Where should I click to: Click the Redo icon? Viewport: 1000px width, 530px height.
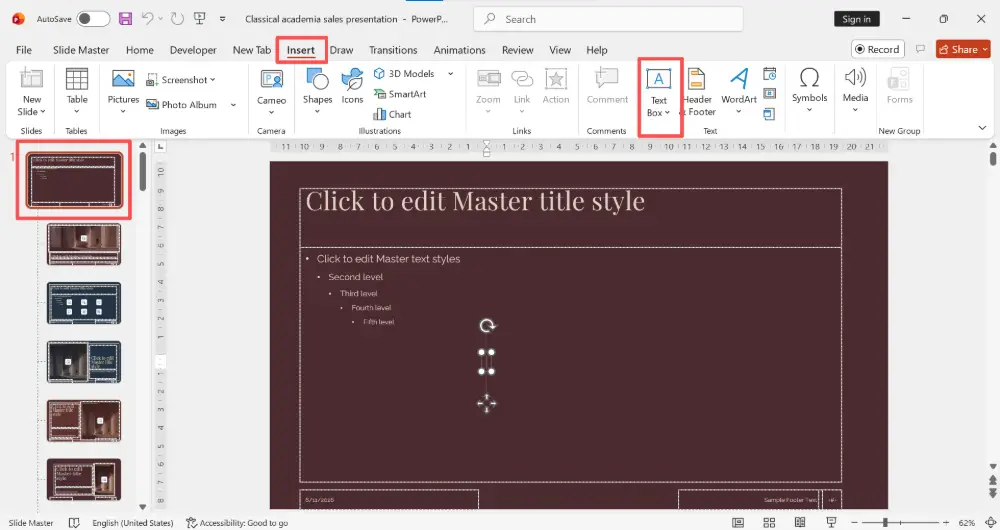pos(177,18)
